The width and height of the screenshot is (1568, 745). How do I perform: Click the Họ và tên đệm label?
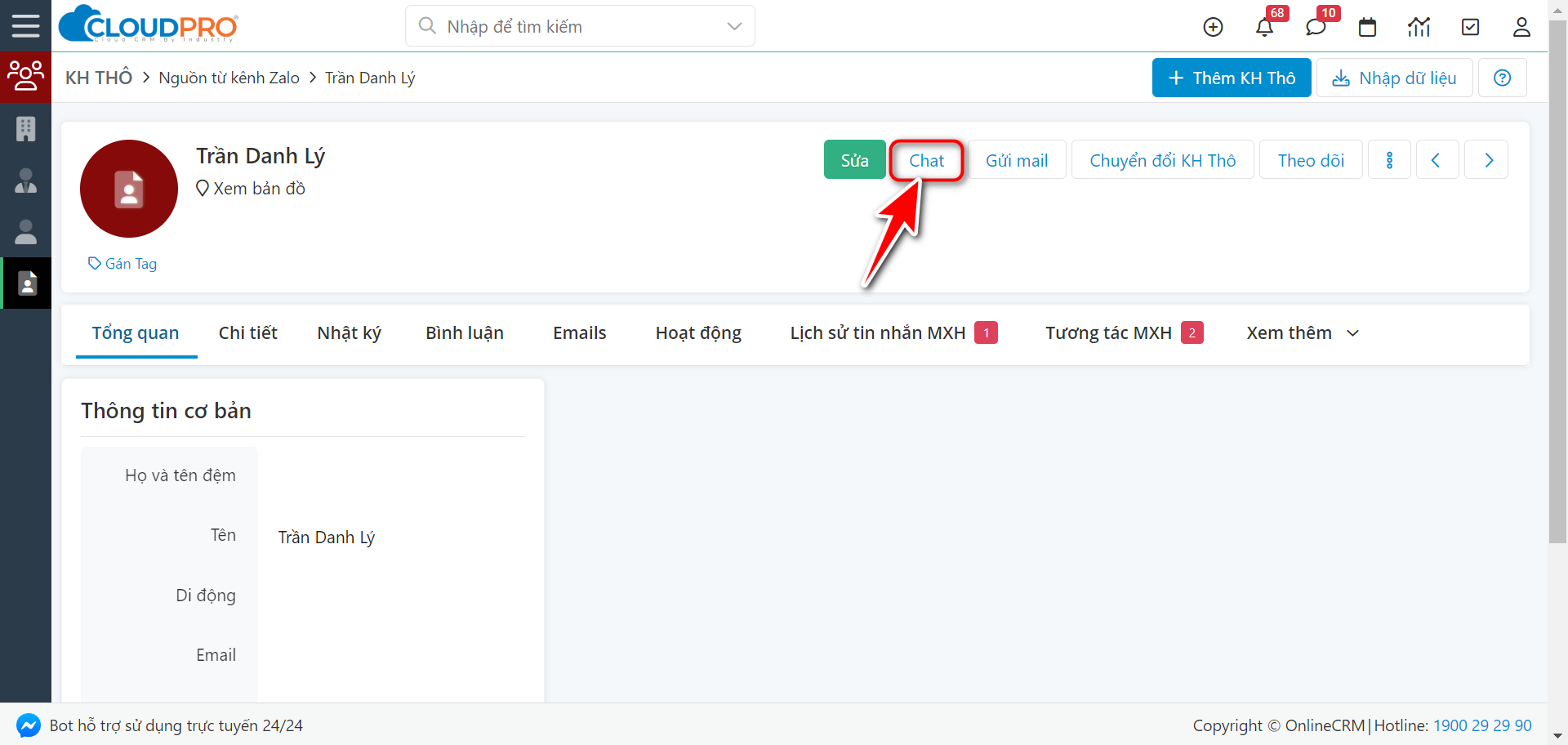click(x=180, y=475)
